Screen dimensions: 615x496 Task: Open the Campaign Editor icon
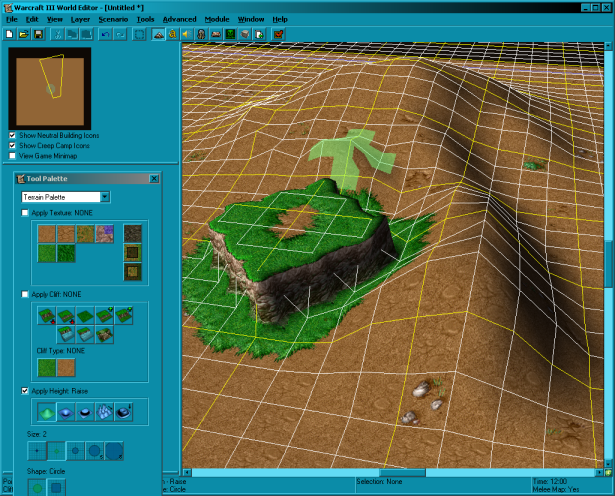pos(216,35)
